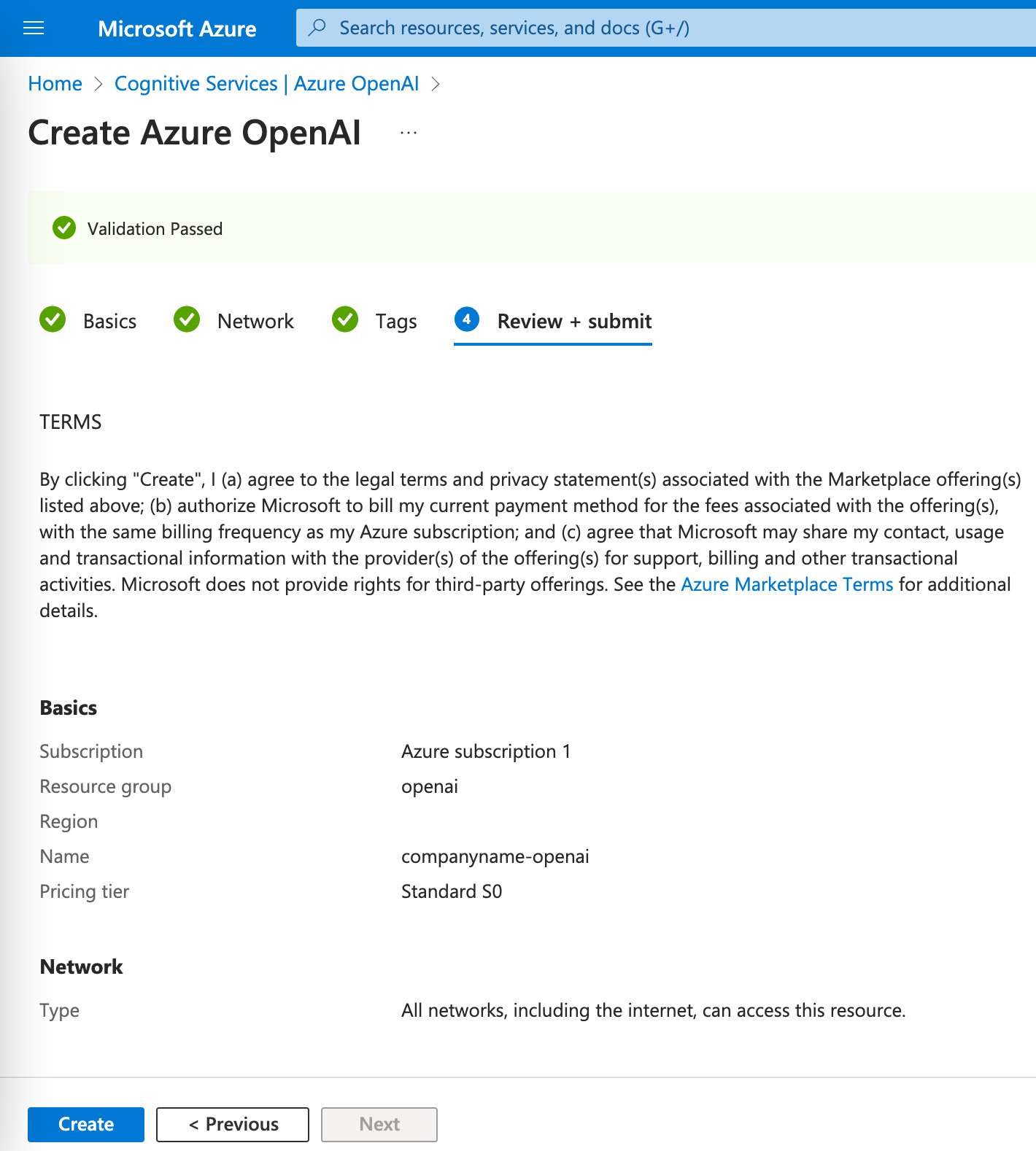1036x1151 pixels.
Task: Click the Validation Passed green check icon
Action: (64, 228)
